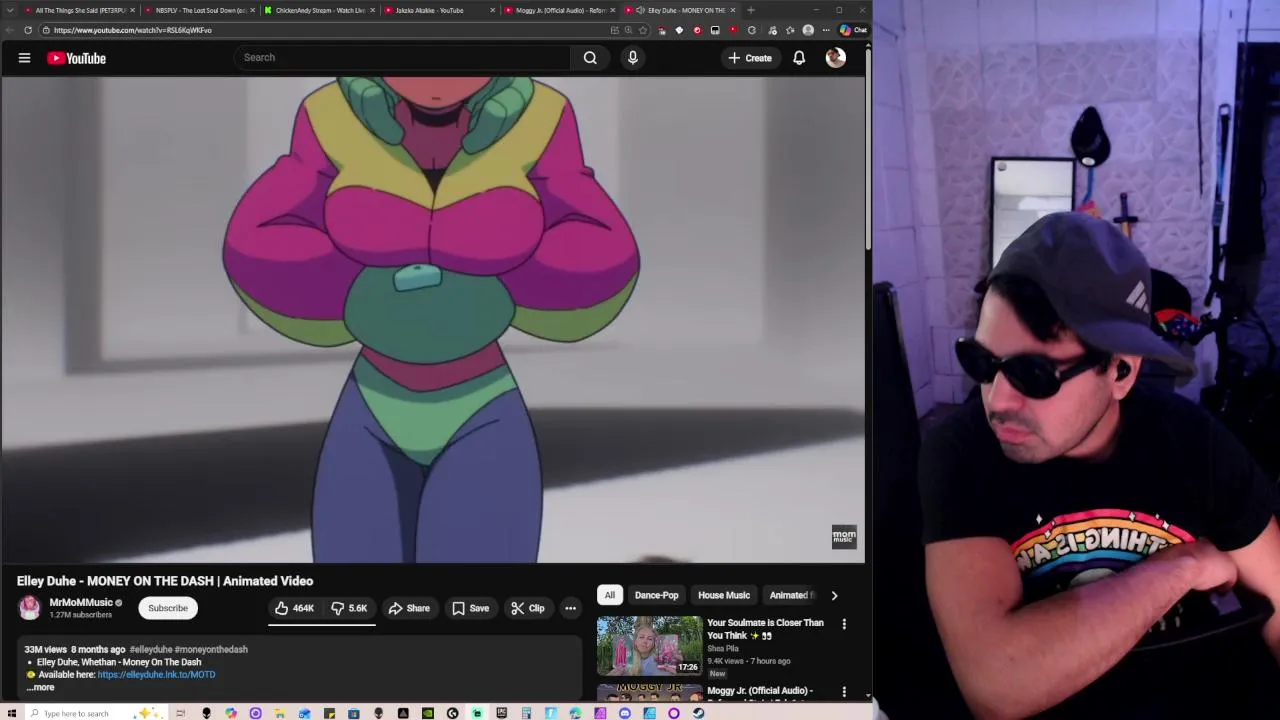This screenshot has width=1280, height=720.
Task: Dislike the video with 5.6K dislikes
Action: (349, 608)
